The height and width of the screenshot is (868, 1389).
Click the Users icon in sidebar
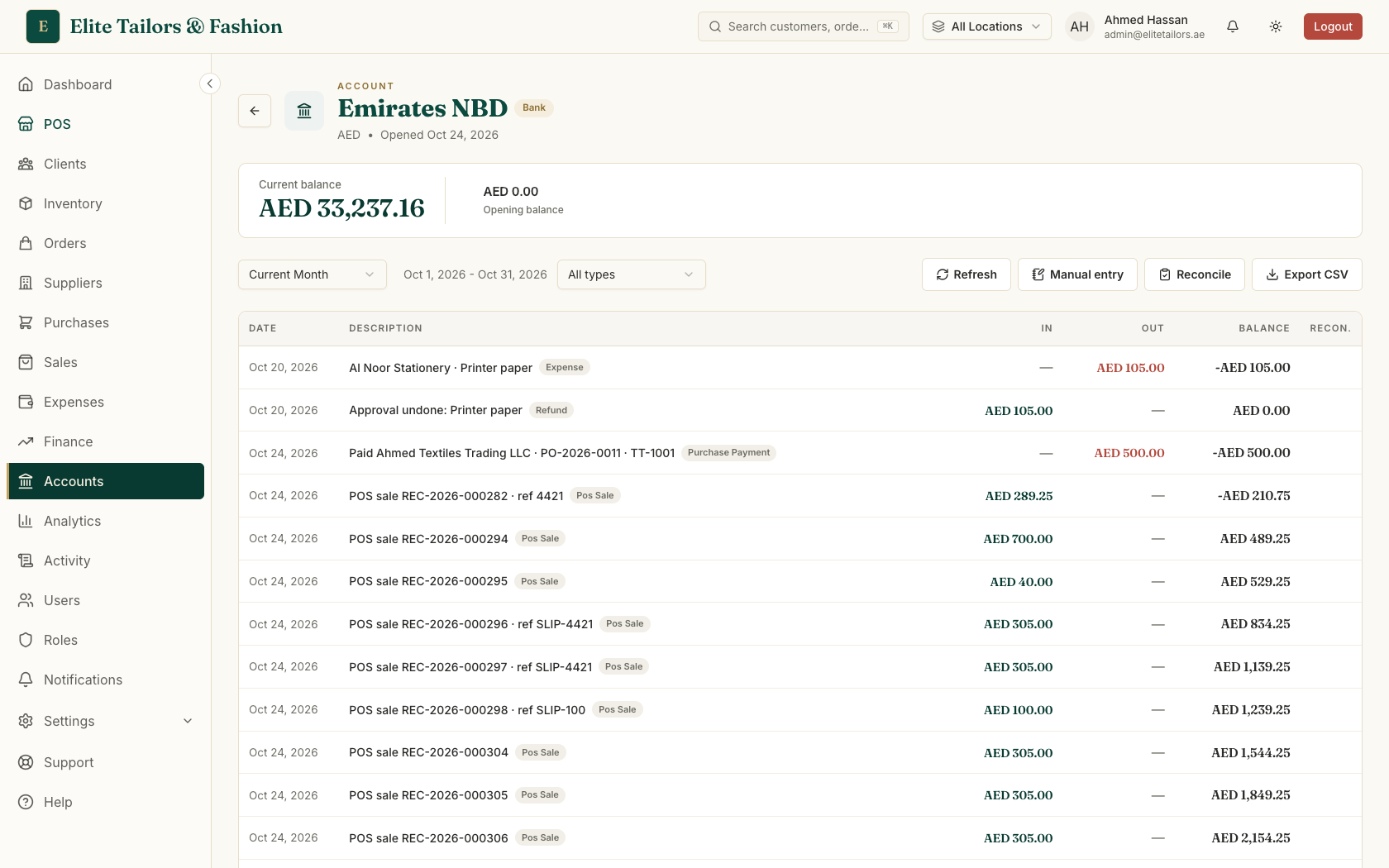[26, 600]
